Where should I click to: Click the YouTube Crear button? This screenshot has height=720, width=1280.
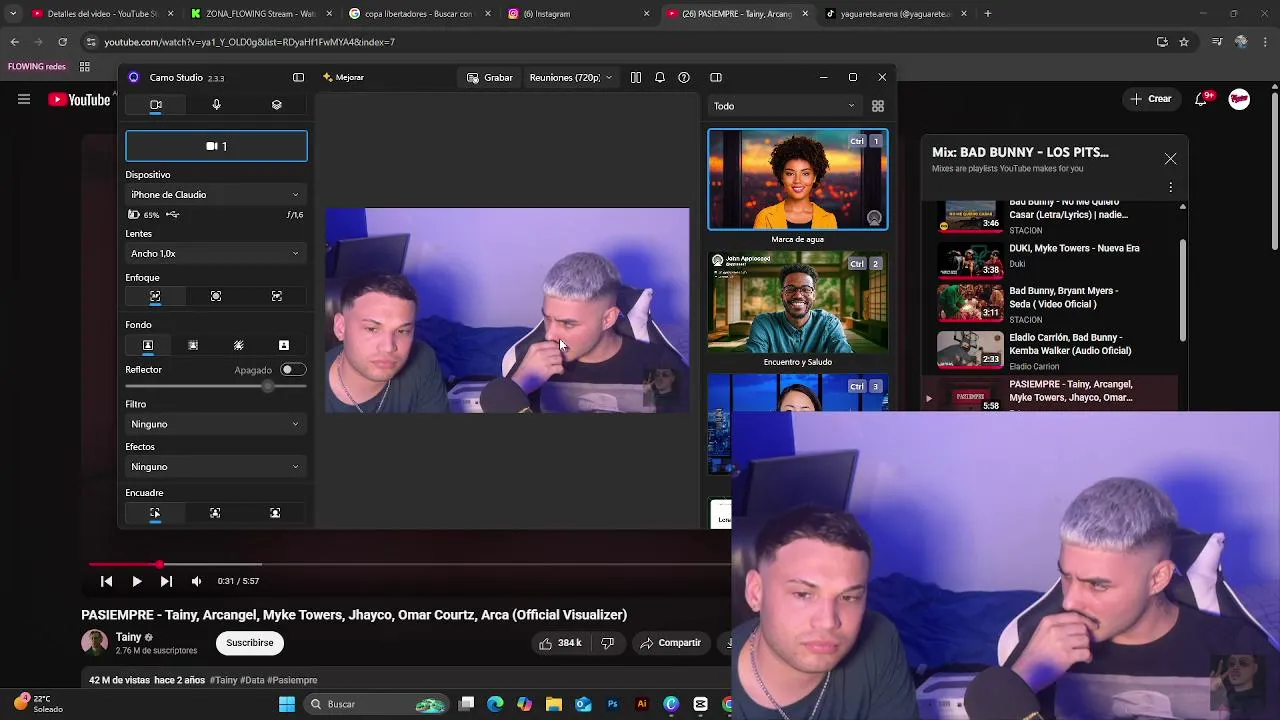pos(1151,99)
